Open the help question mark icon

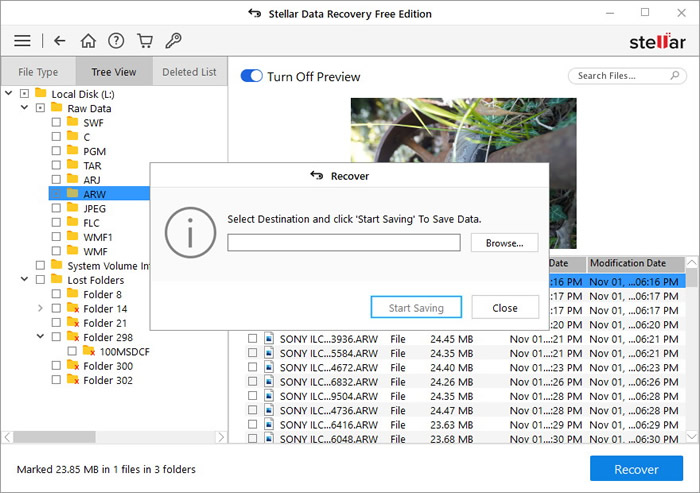click(x=116, y=41)
